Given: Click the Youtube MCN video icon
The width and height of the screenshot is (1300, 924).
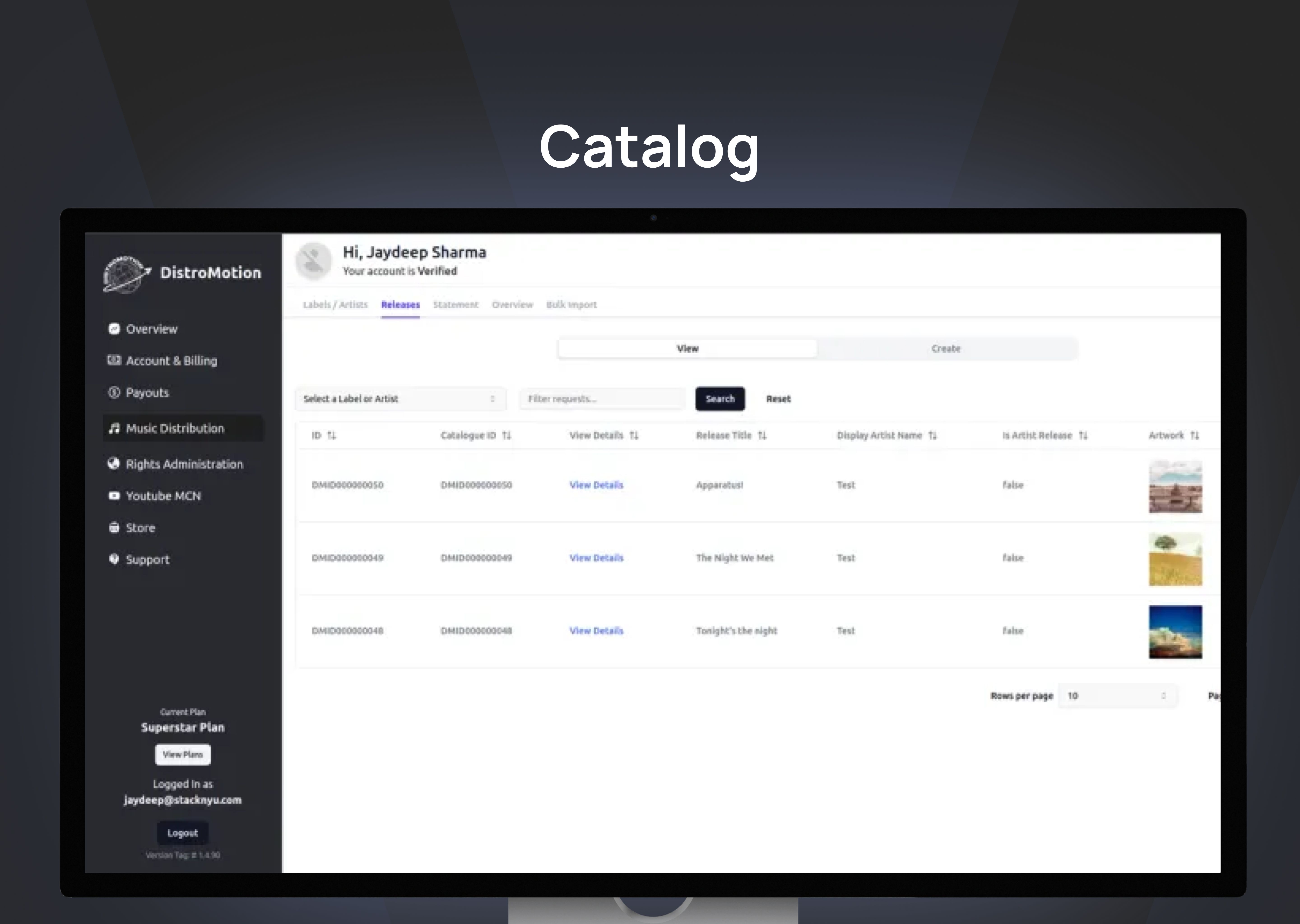Looking at the screenshot, I should pyautogui.click(x=114, y=496).
